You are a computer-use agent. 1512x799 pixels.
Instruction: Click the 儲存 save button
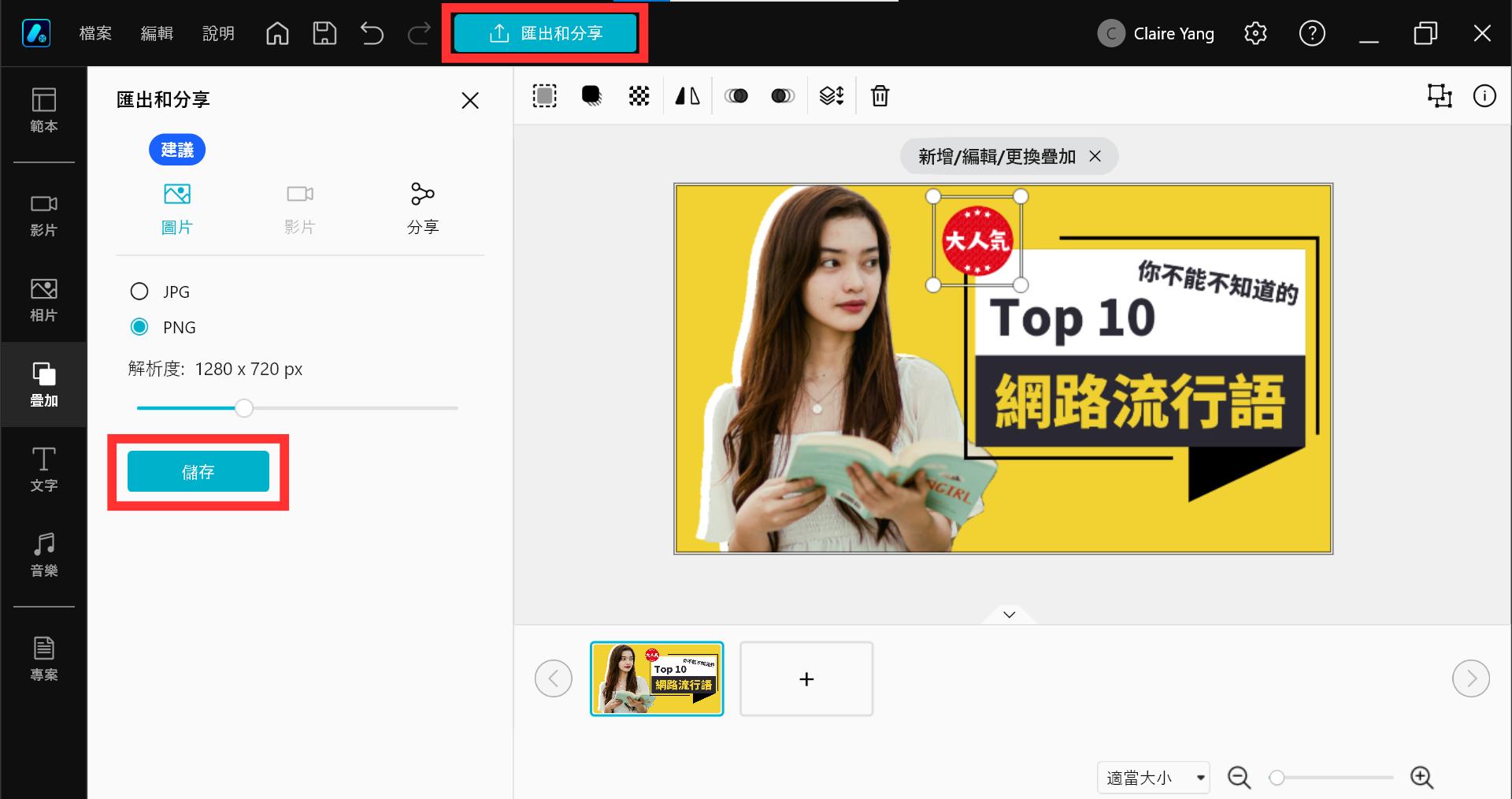pos(198,471)
